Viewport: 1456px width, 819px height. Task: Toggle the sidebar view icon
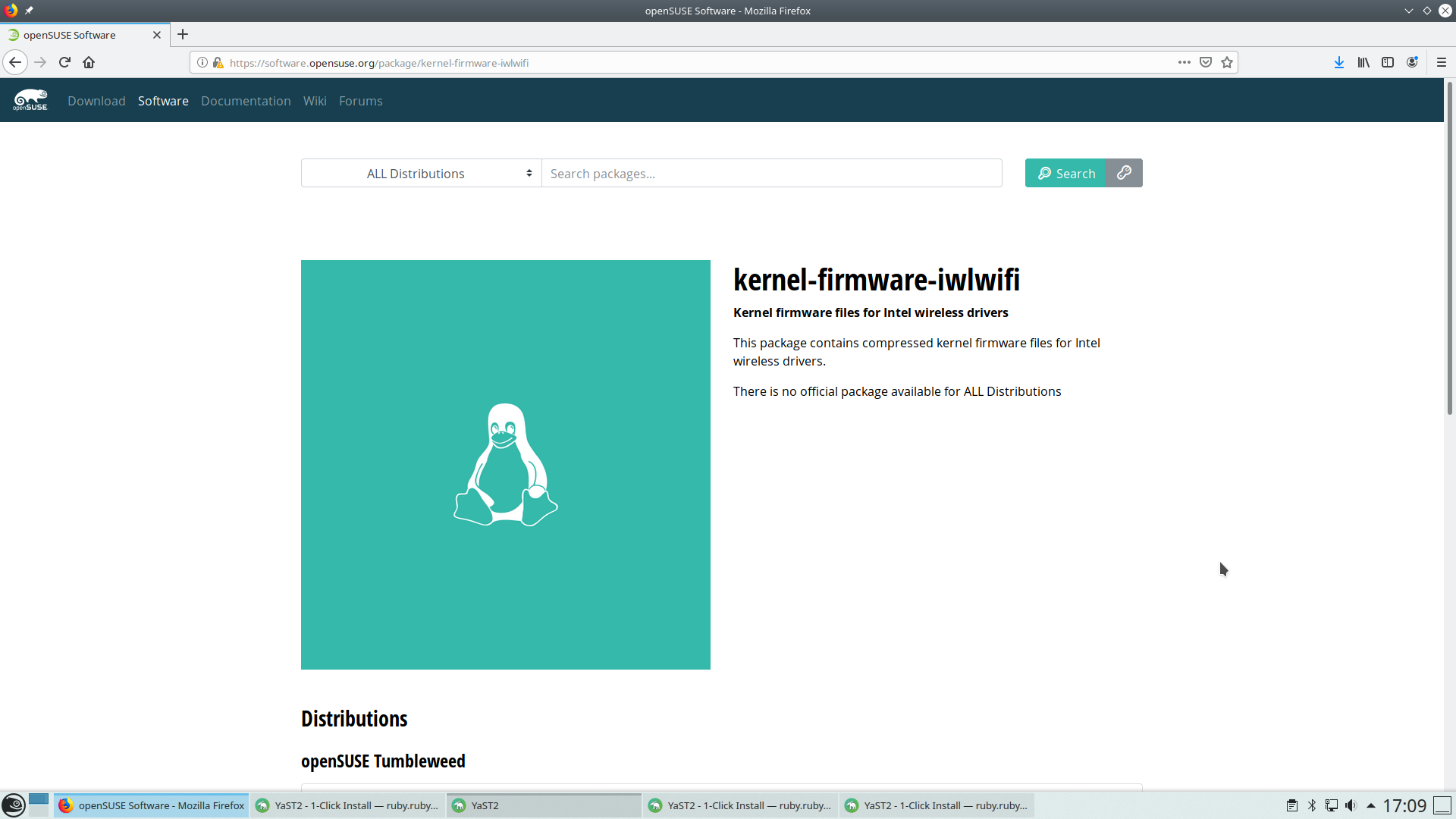click(1388, 62)
